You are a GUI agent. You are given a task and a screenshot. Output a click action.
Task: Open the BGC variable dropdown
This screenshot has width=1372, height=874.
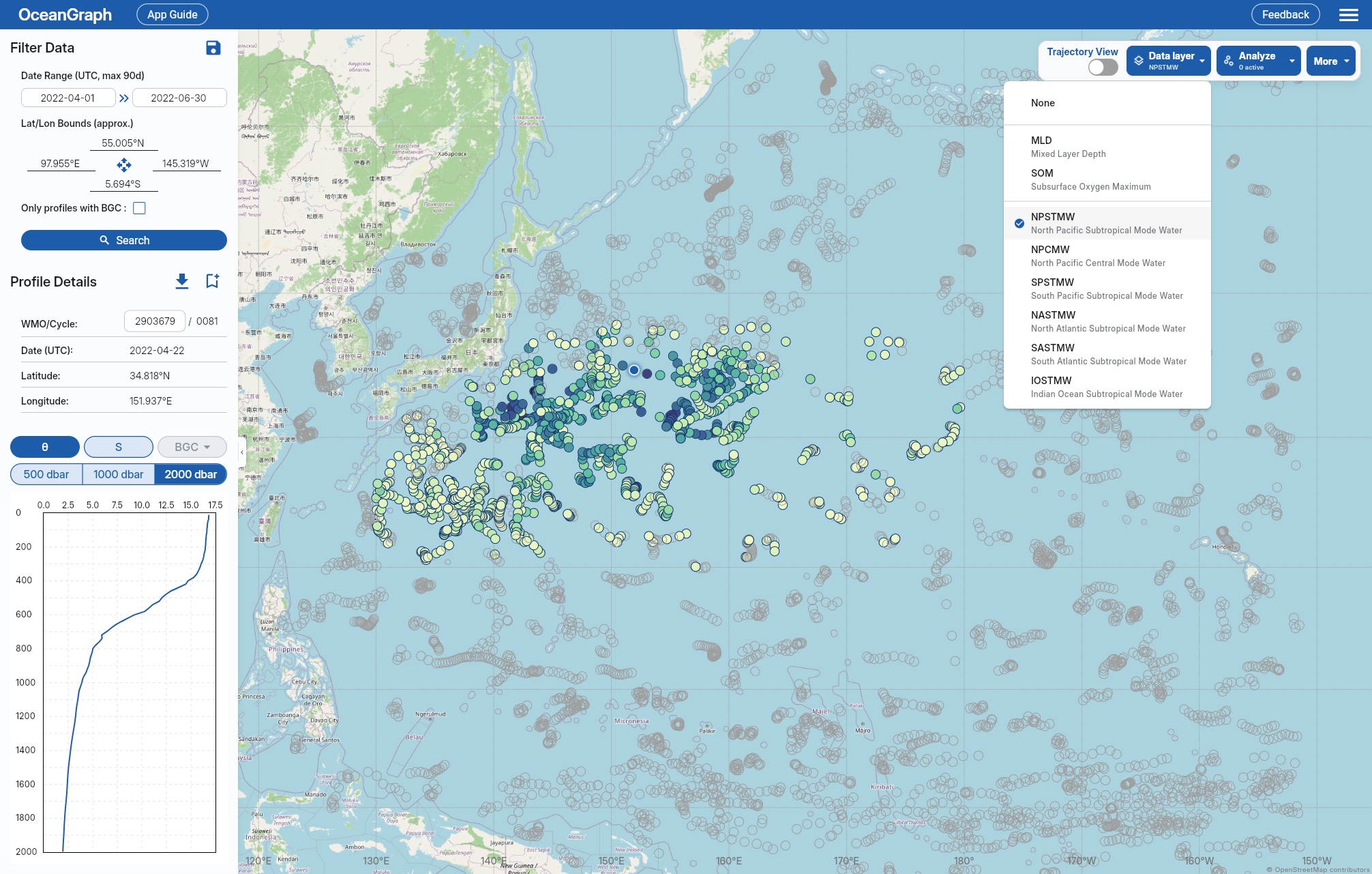pyautogui.click(x=192, y=447)
